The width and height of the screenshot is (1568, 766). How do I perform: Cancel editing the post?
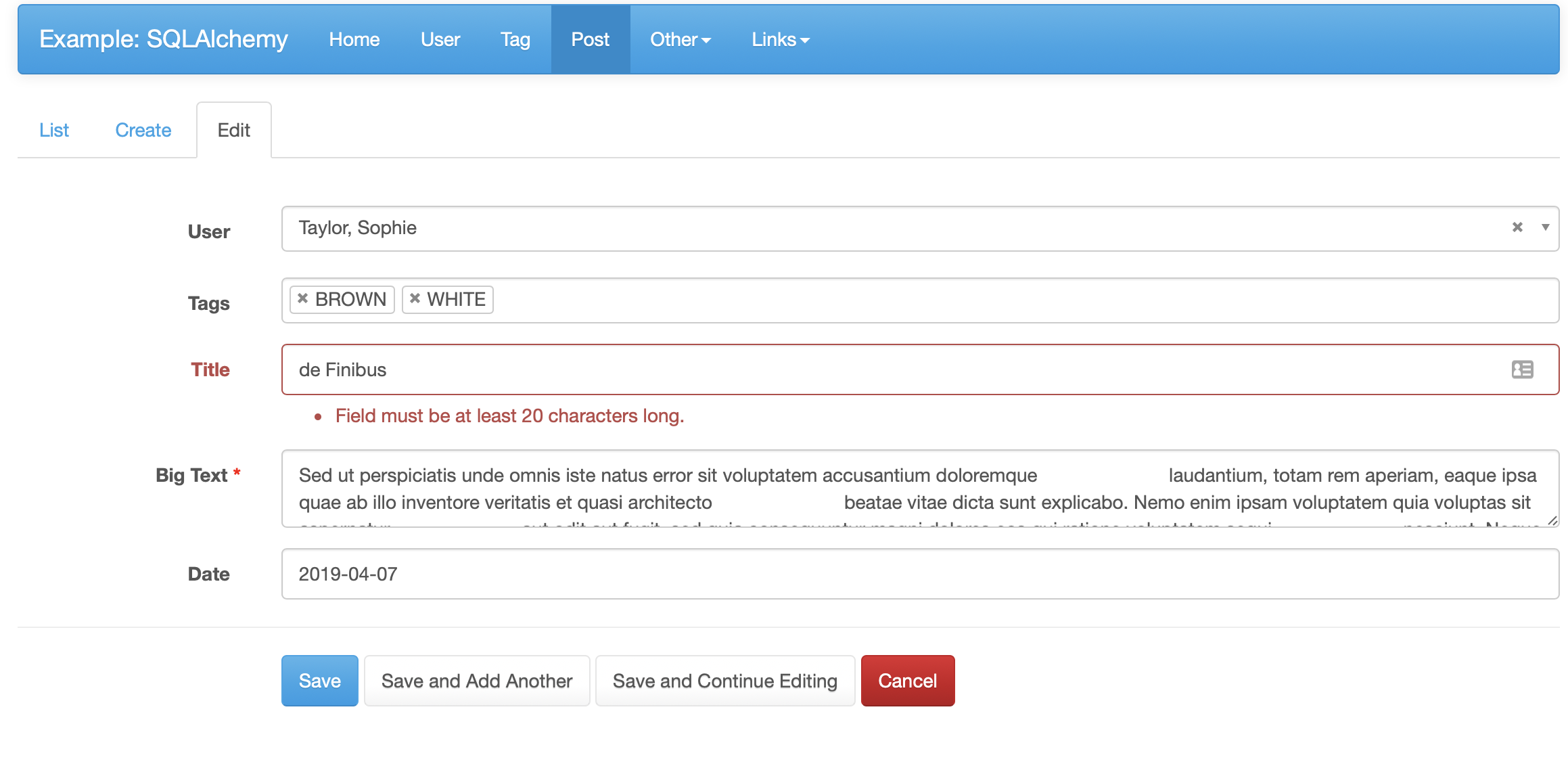tap(907, 680)
